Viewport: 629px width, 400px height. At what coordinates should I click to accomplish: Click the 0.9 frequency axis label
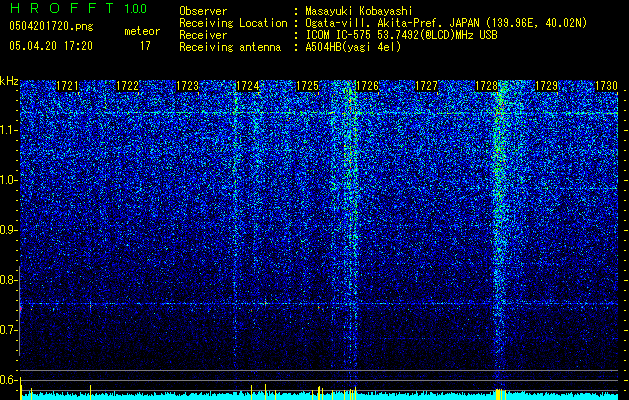point(8,230)
